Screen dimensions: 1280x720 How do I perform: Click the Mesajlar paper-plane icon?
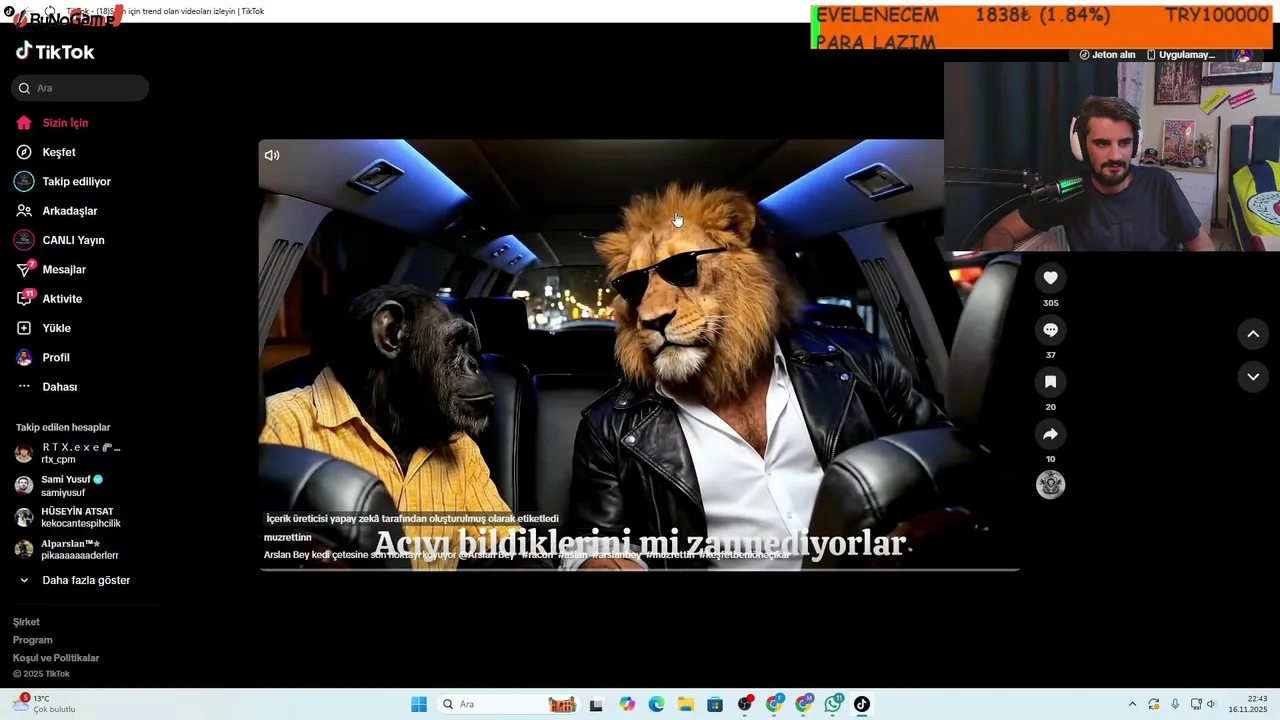24,270
